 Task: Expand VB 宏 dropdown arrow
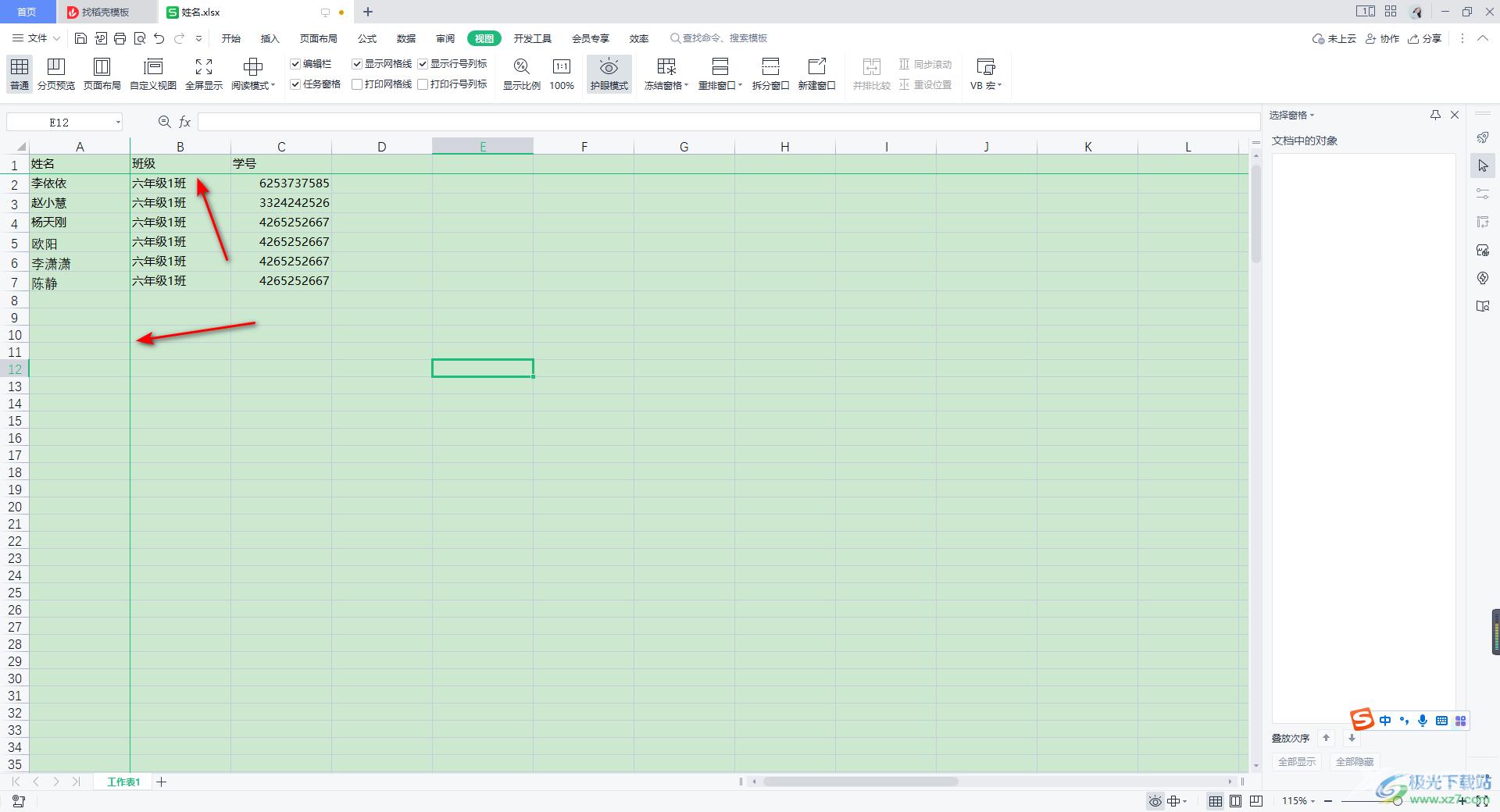pos(999,86)
